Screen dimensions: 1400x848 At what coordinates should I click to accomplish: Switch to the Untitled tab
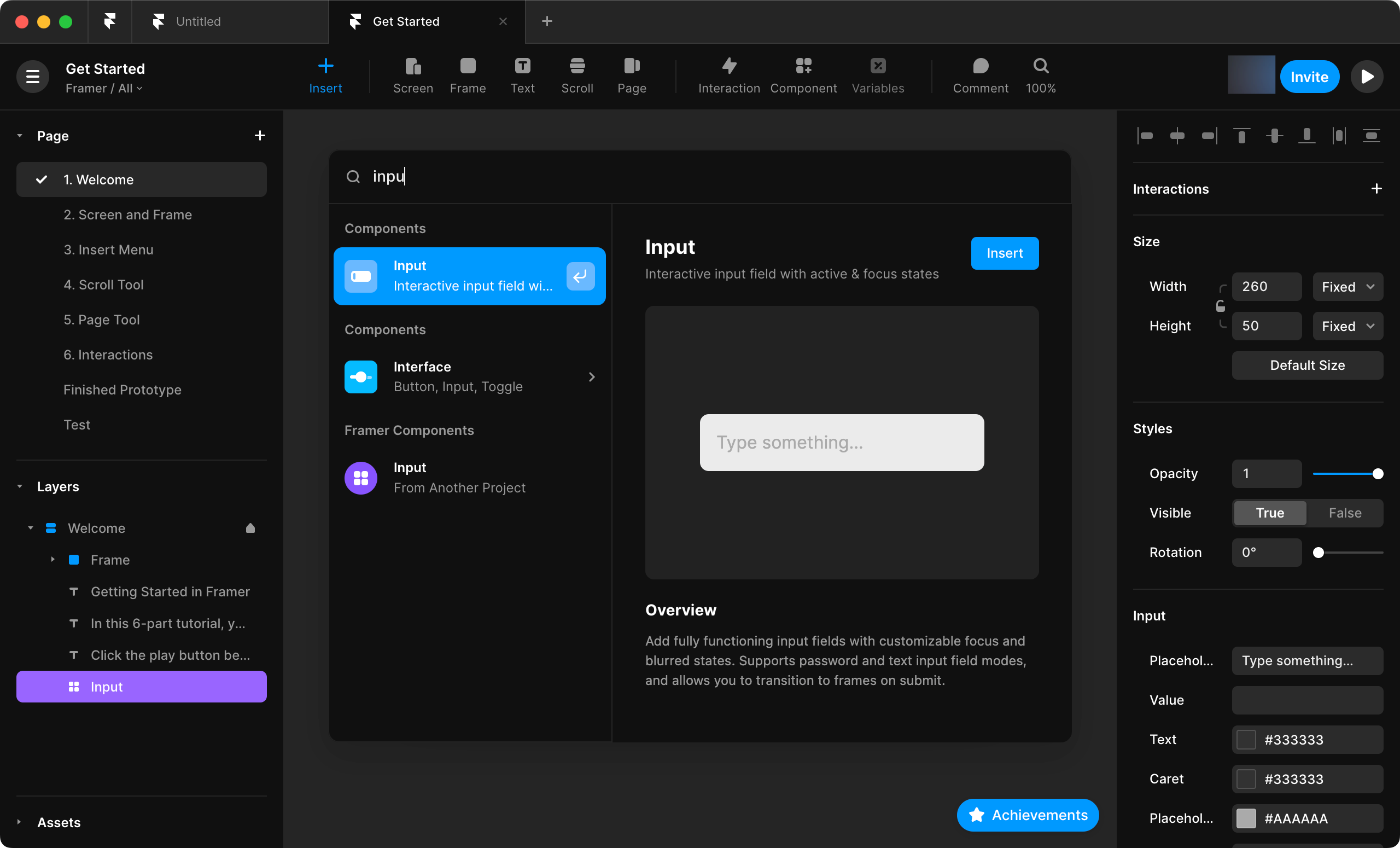coord(230,21)
